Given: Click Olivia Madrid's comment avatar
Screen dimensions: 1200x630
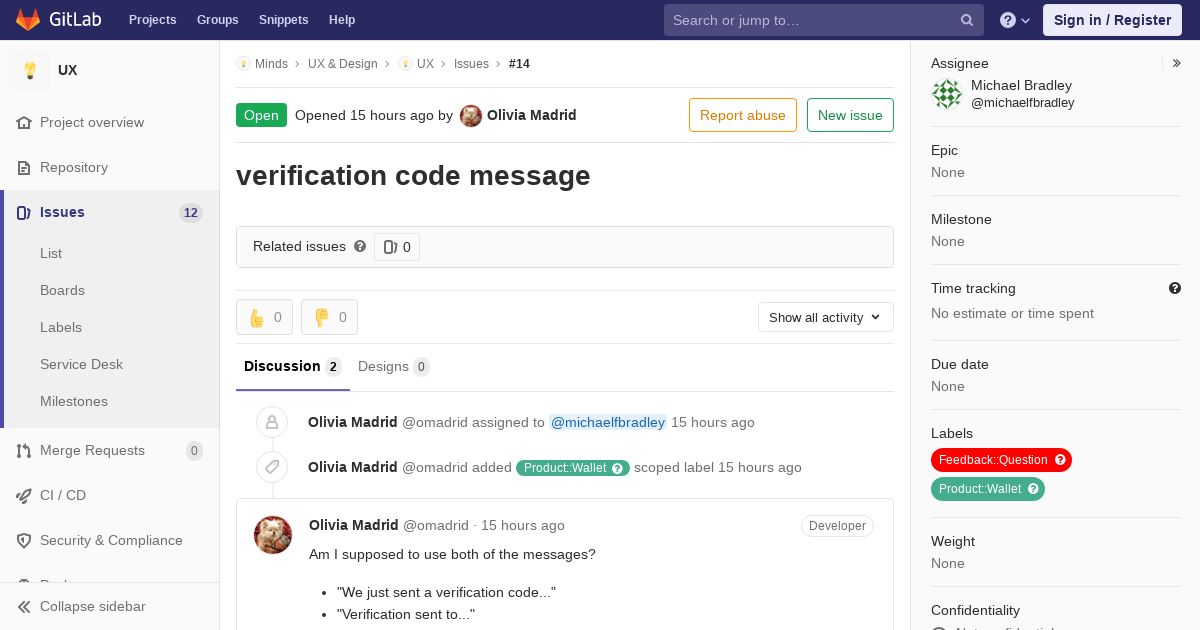Looking at the screenshot, I should tap(273, 535).
